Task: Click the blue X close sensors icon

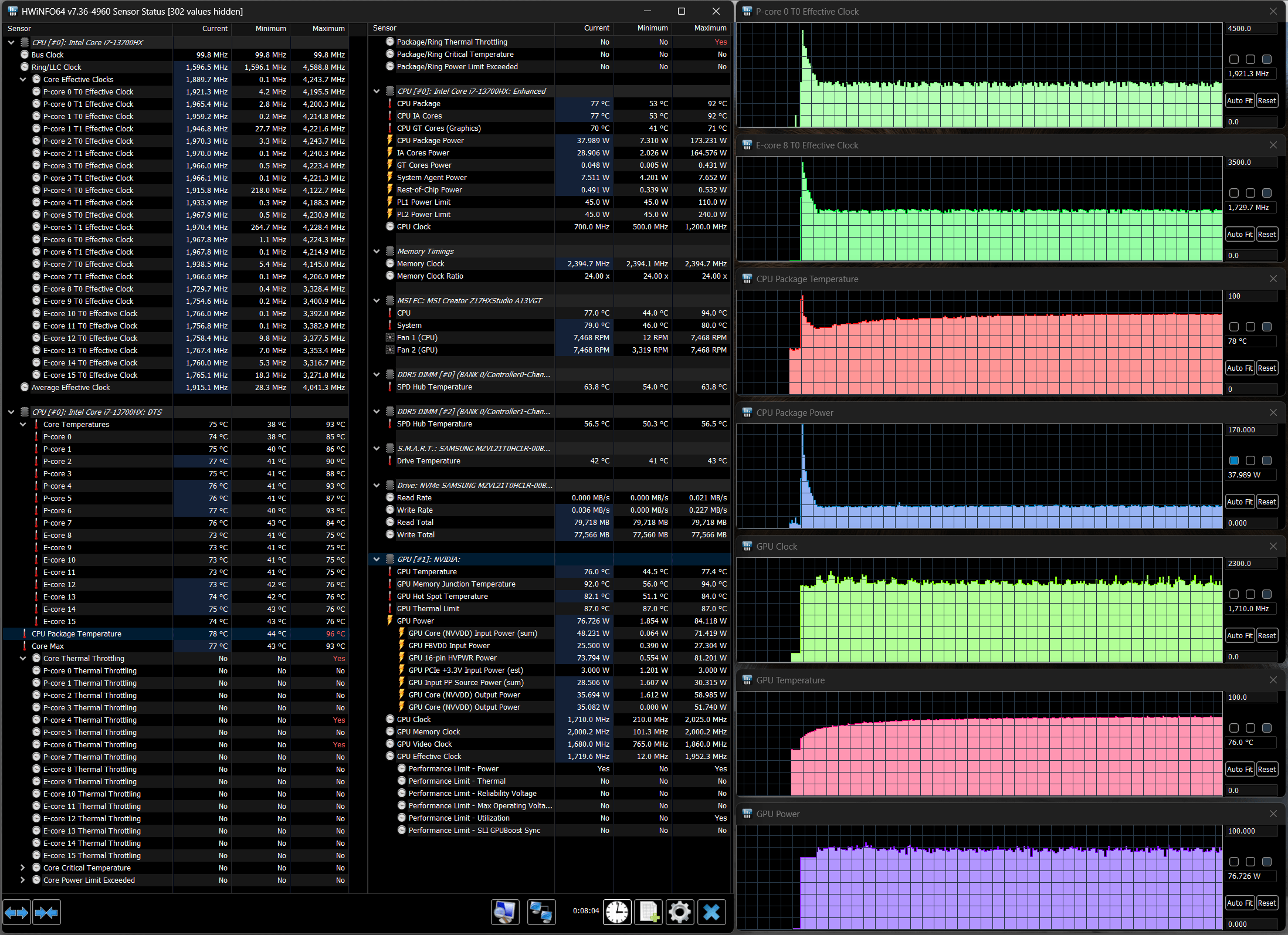Action: pos(711,912)
